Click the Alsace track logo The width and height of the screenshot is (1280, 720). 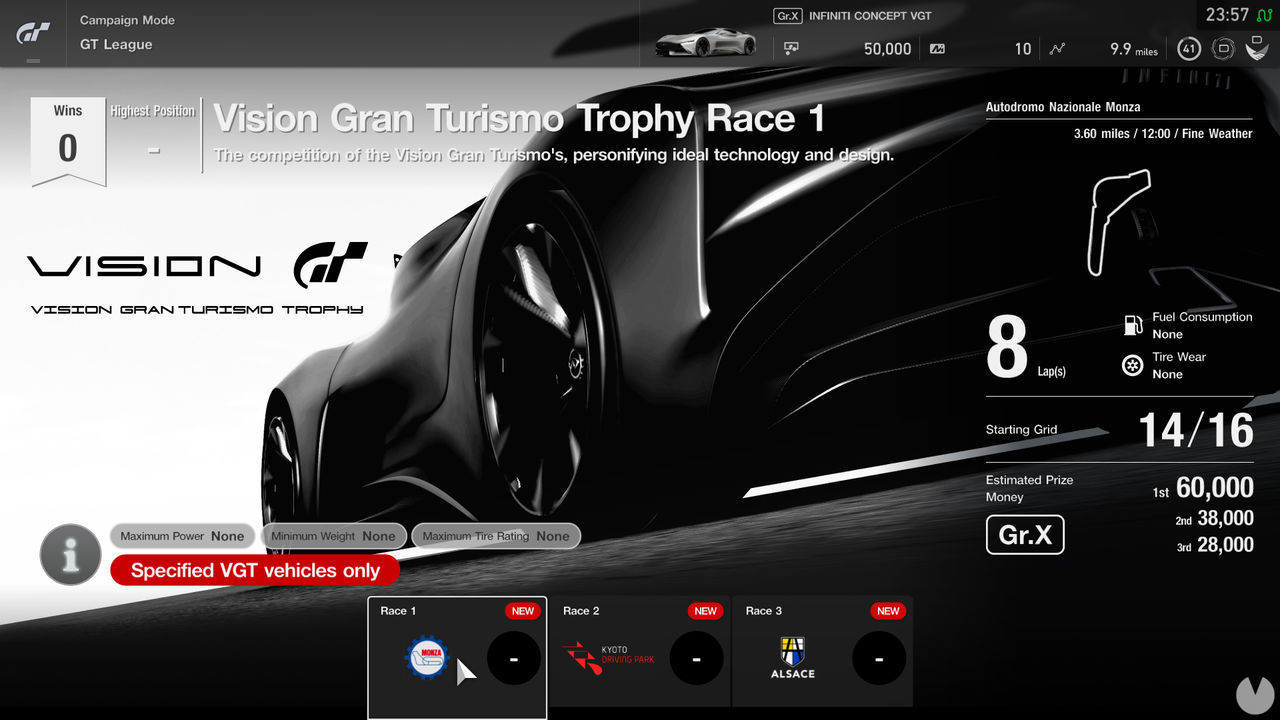[x=793, y=658]
